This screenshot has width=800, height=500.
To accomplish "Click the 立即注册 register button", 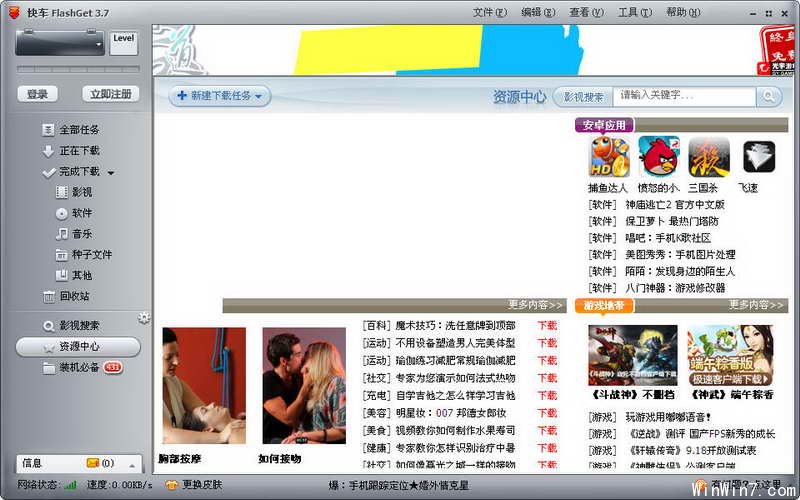I will 110,94.
